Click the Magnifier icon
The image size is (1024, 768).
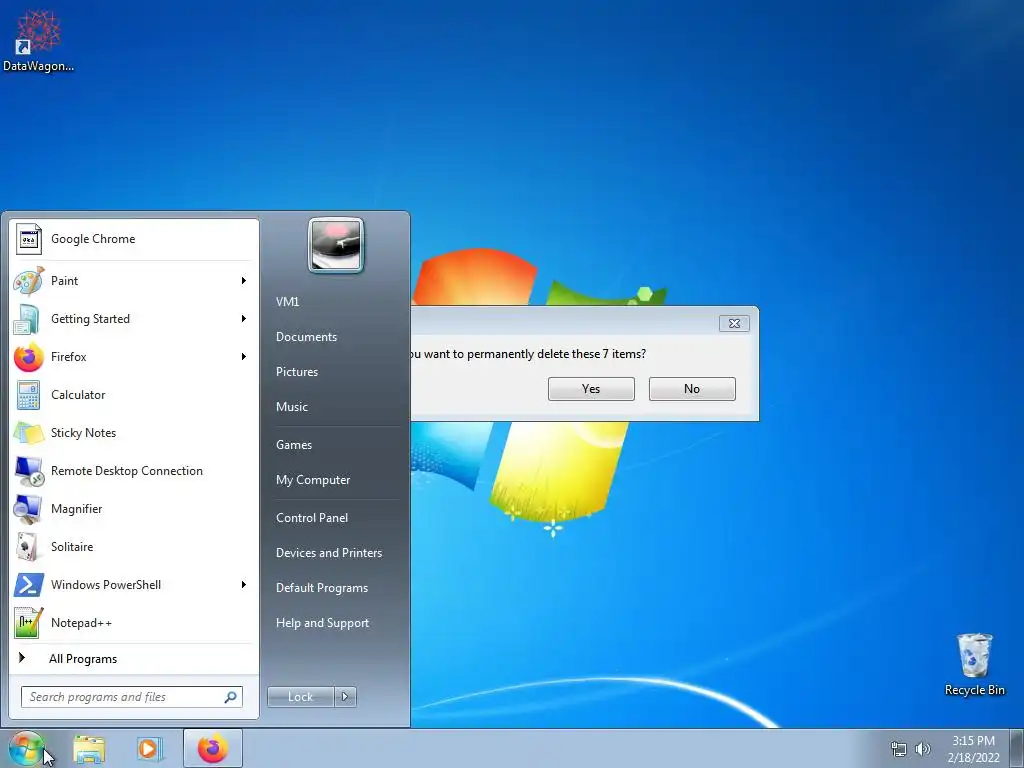pyautogui.click(x=28, y=509)
